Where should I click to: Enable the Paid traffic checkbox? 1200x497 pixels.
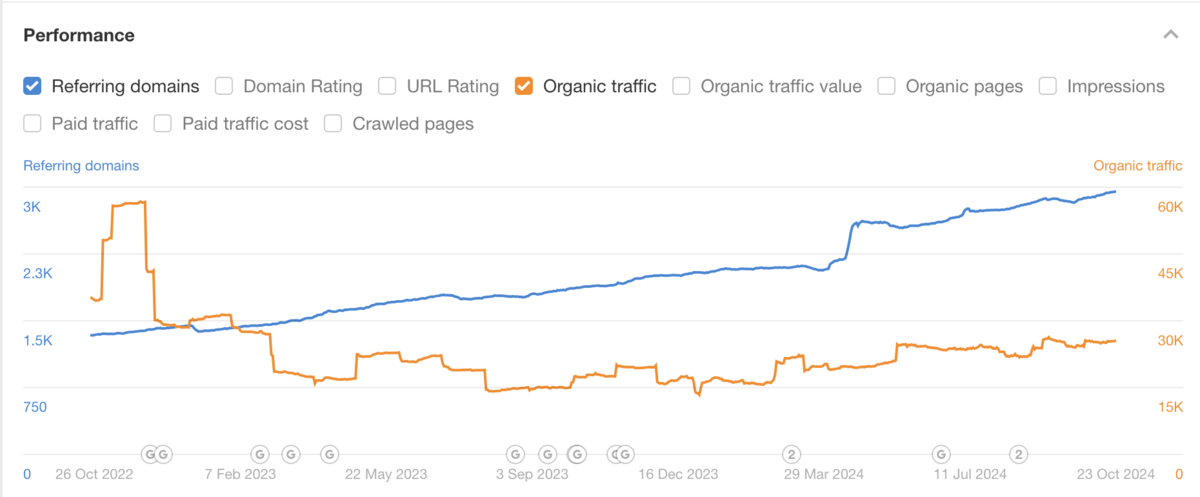(32, 124)
